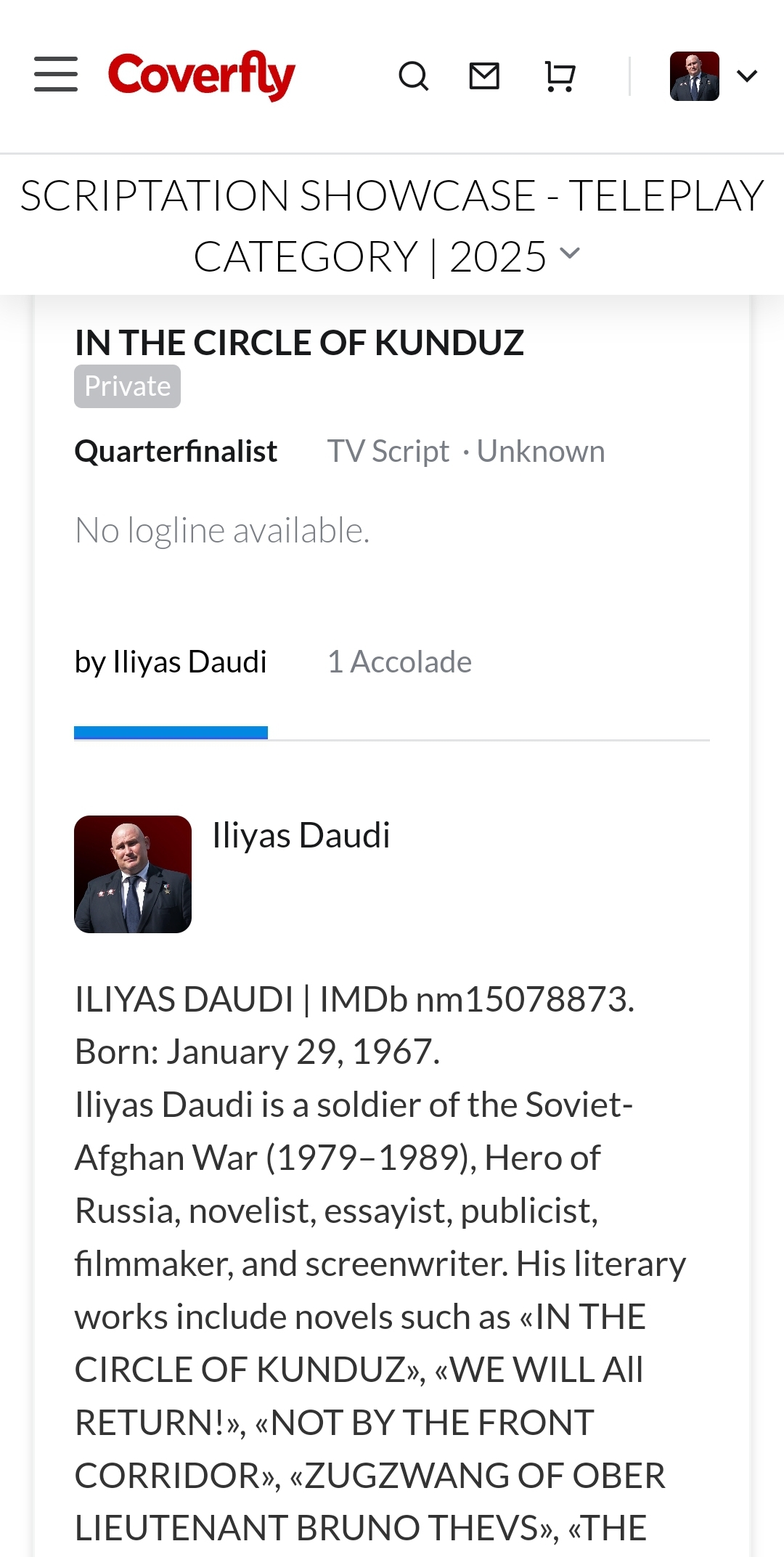Click the Quarterfinalist placement label
The image size is (784, 1557).
point(176,451)
